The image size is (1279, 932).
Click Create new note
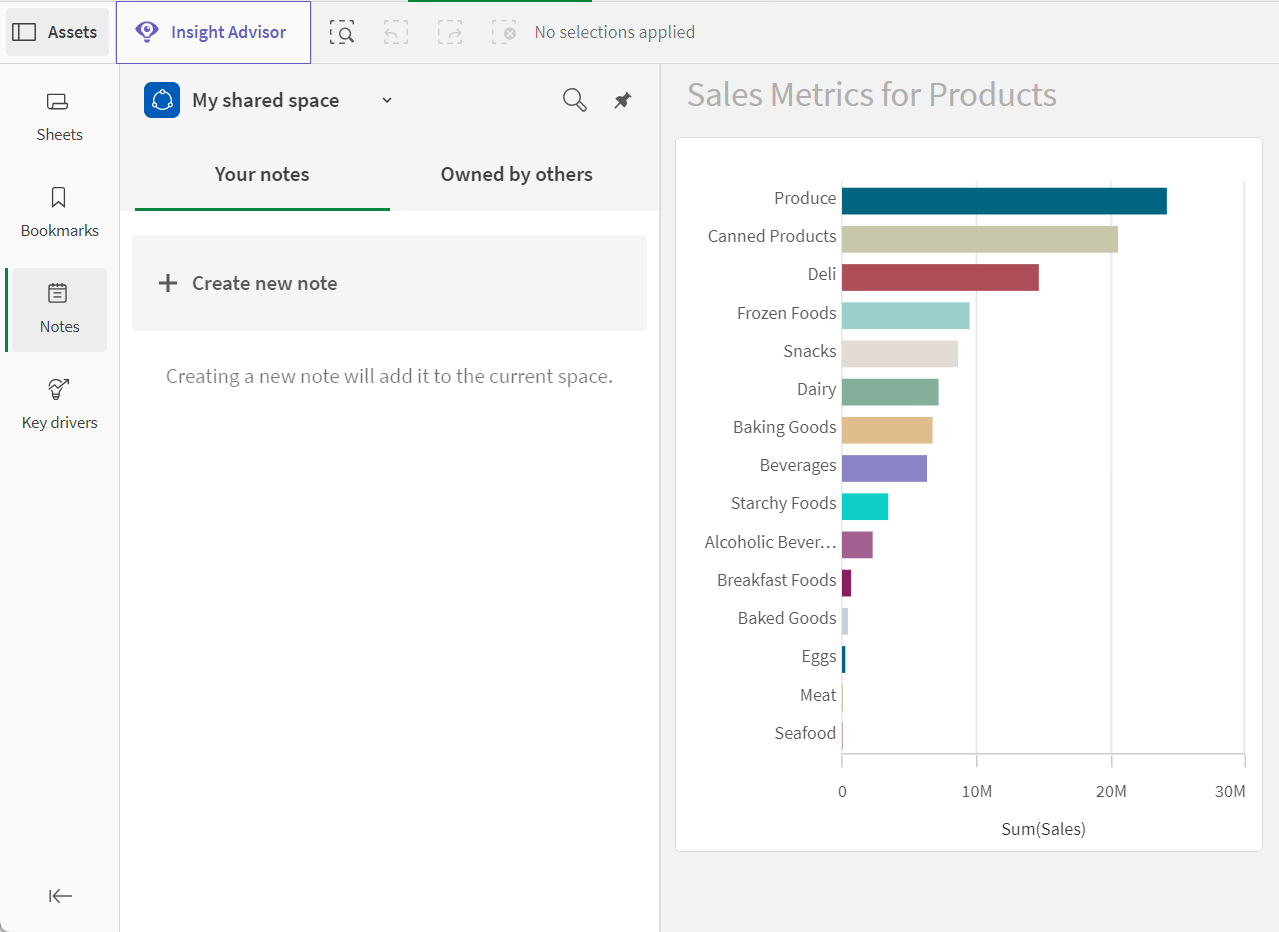[389, 283]
